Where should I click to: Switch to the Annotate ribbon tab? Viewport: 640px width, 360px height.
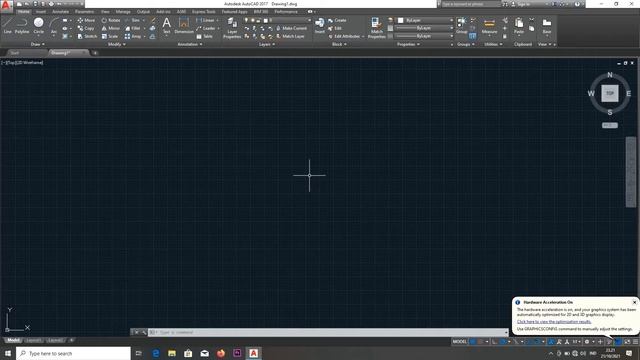(x=60, y=12)
